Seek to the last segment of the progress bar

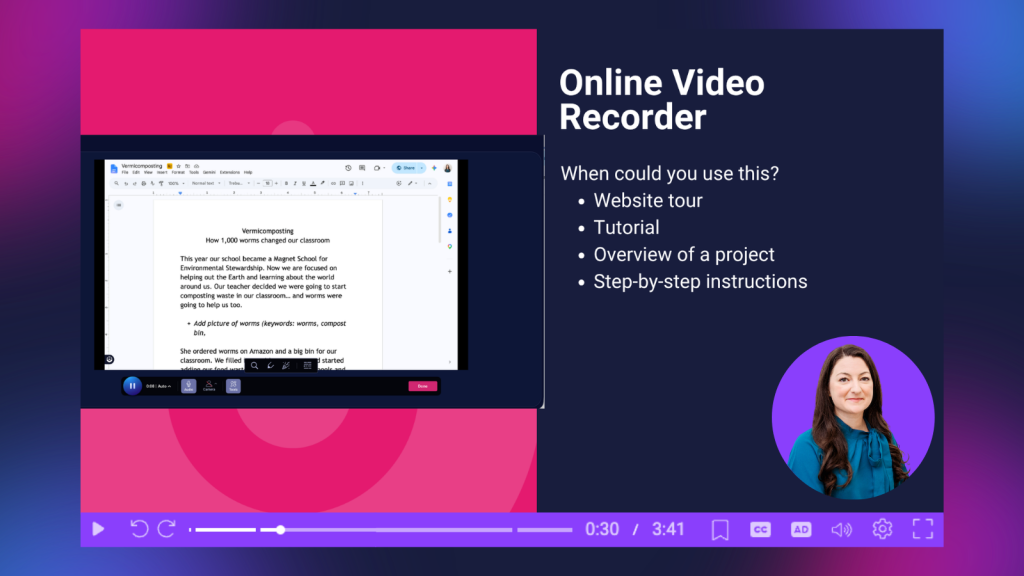pyautogui.click(x=545, y=530)
